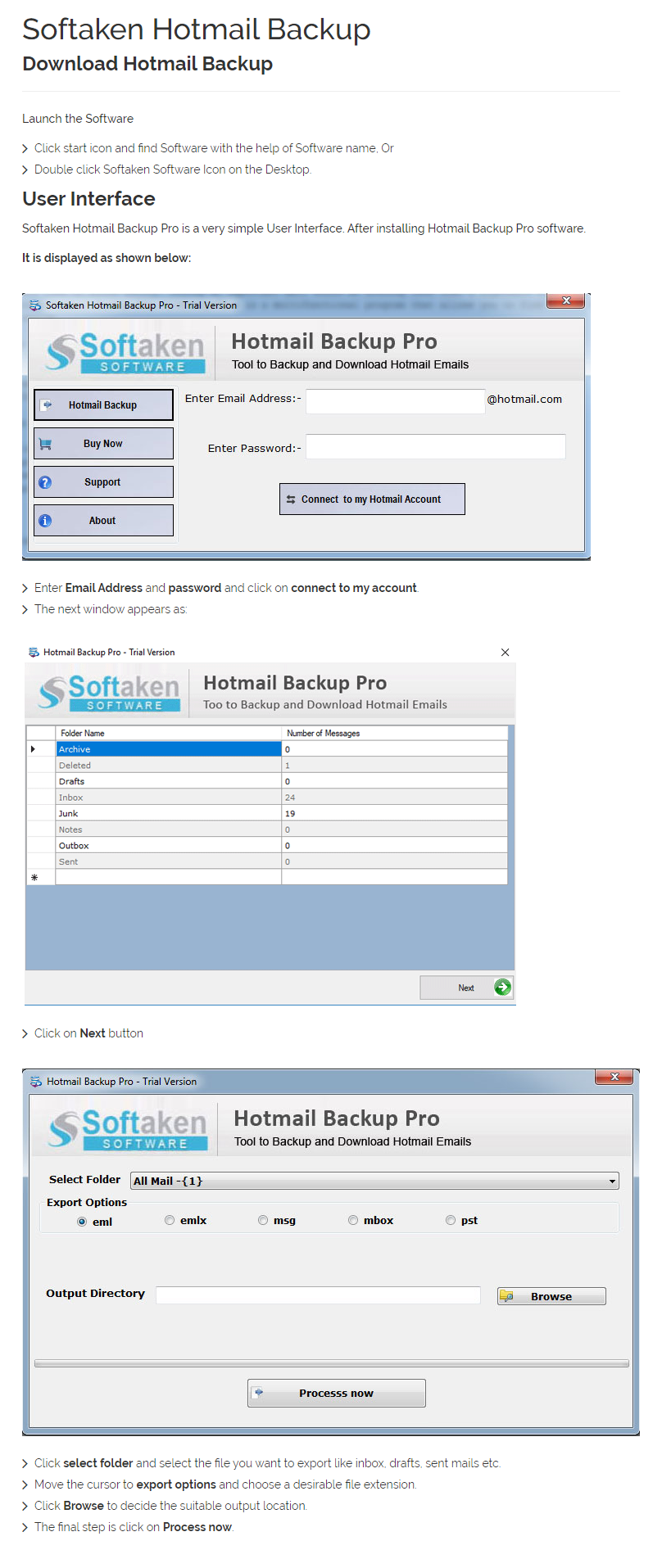Image resolution: width=662 pixels, height=1568 pixels.
Task: Click the Buy Now cart button
Action: (x=103, y=443)
